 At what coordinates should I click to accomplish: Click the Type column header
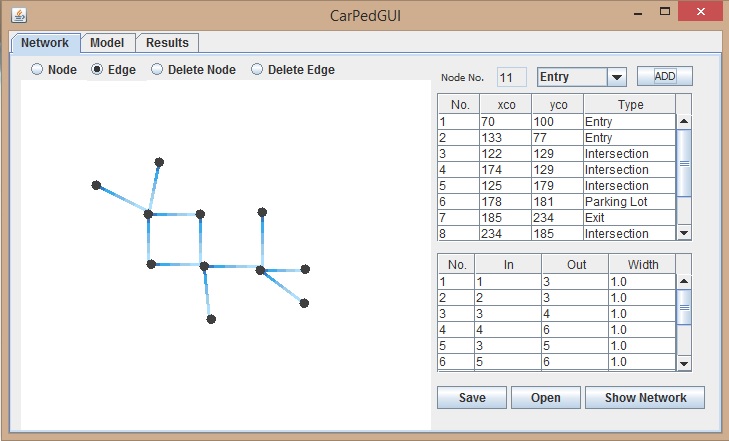(x=629, y=104)
